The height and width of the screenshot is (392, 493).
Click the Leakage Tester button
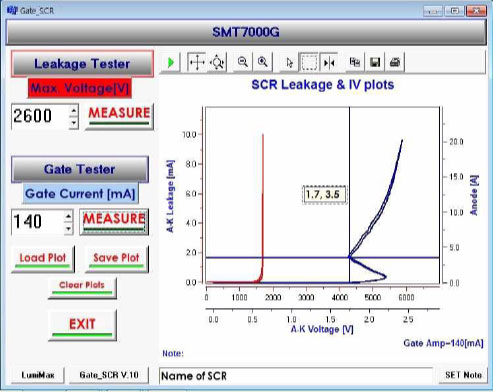pyautogui.click(x=82, y=64)
